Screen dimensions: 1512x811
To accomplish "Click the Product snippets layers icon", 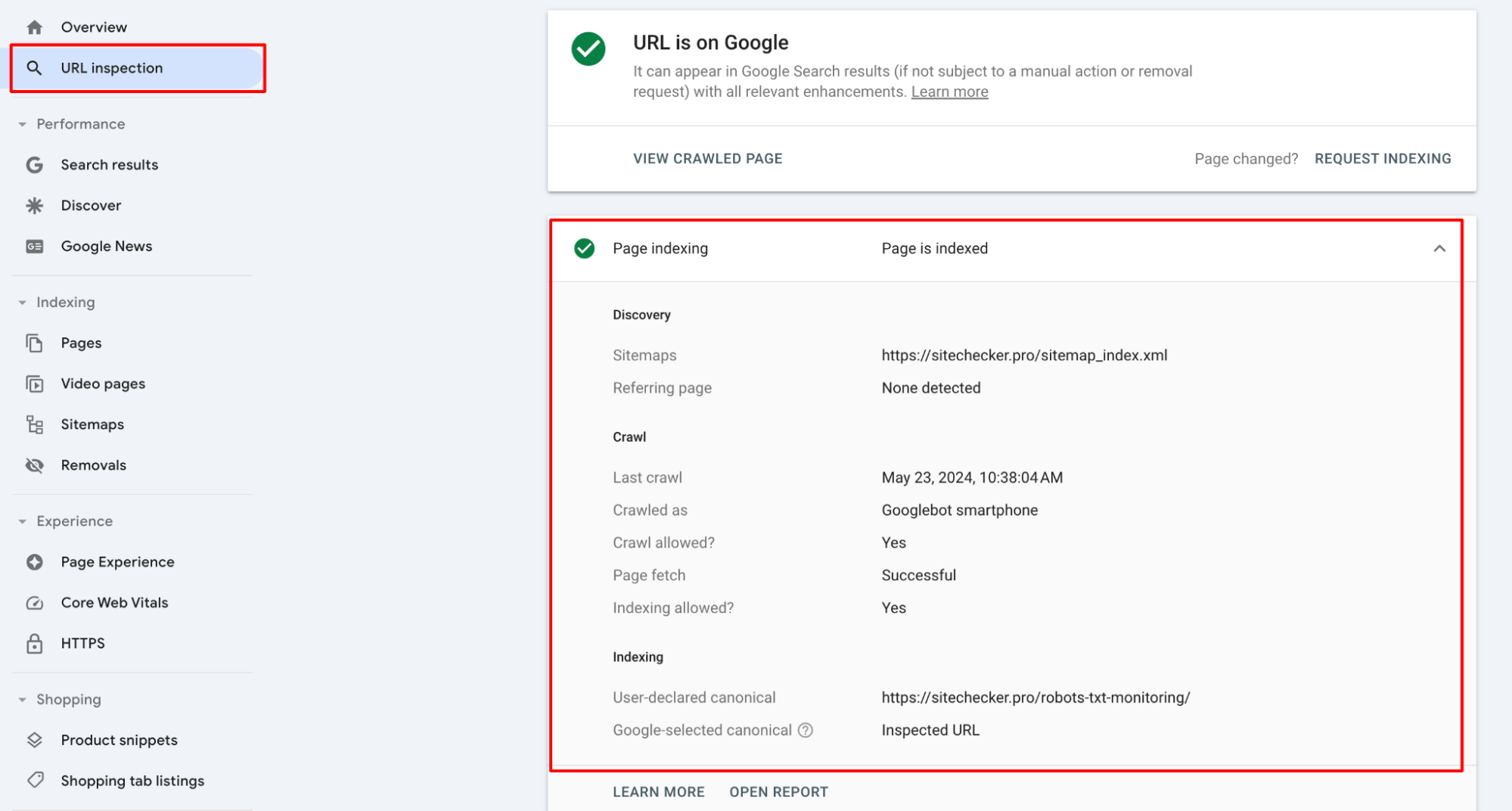I will click(34, 740).
